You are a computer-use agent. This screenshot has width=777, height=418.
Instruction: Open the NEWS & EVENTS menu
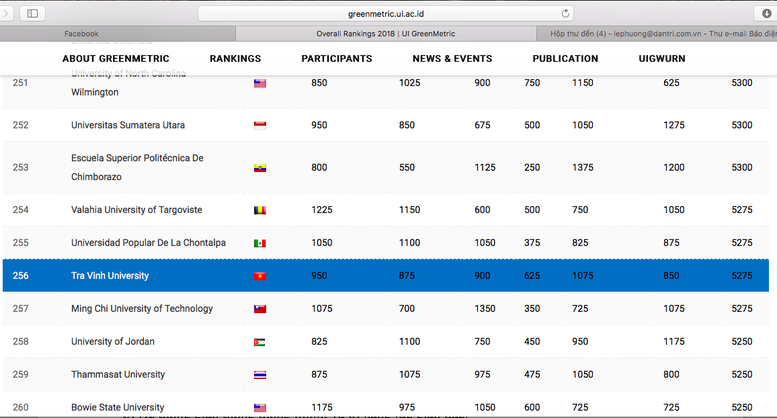(x=452, y=59)
